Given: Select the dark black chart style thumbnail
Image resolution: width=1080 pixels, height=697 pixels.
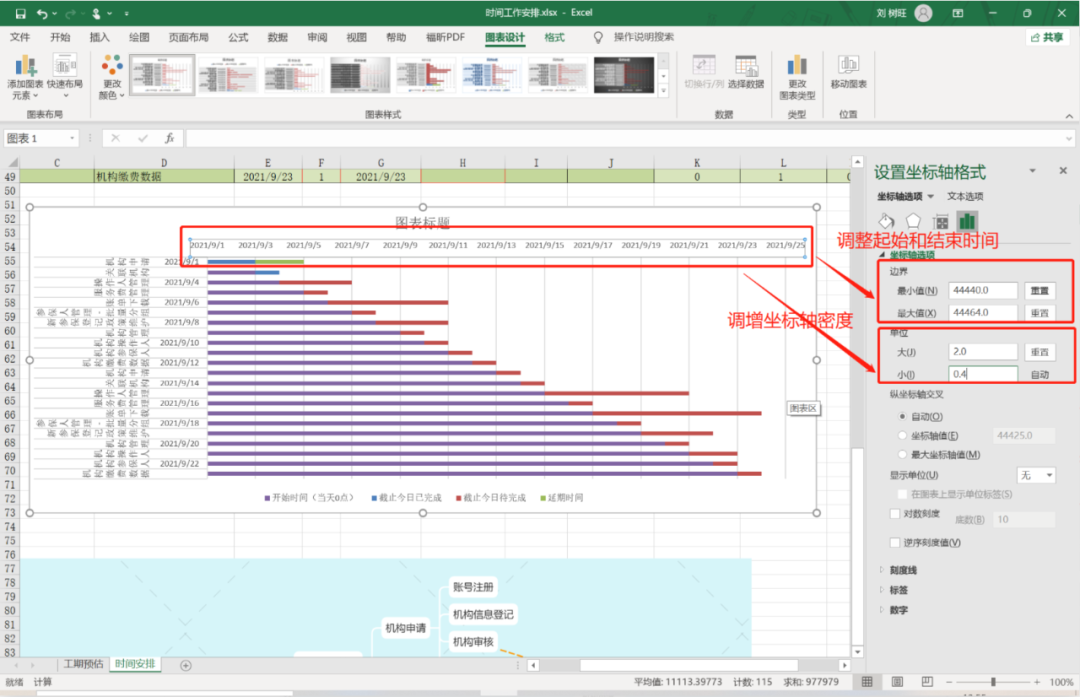Looking at the screenshot, I should pyautogui.click(x=624, y=75).
